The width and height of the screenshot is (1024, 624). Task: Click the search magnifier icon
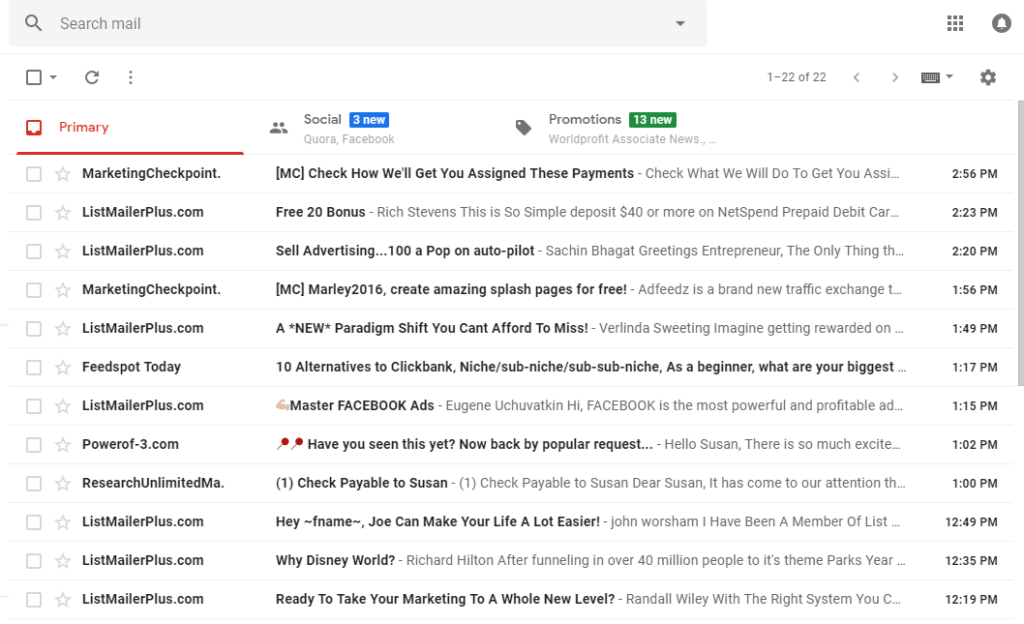(33, 23)
